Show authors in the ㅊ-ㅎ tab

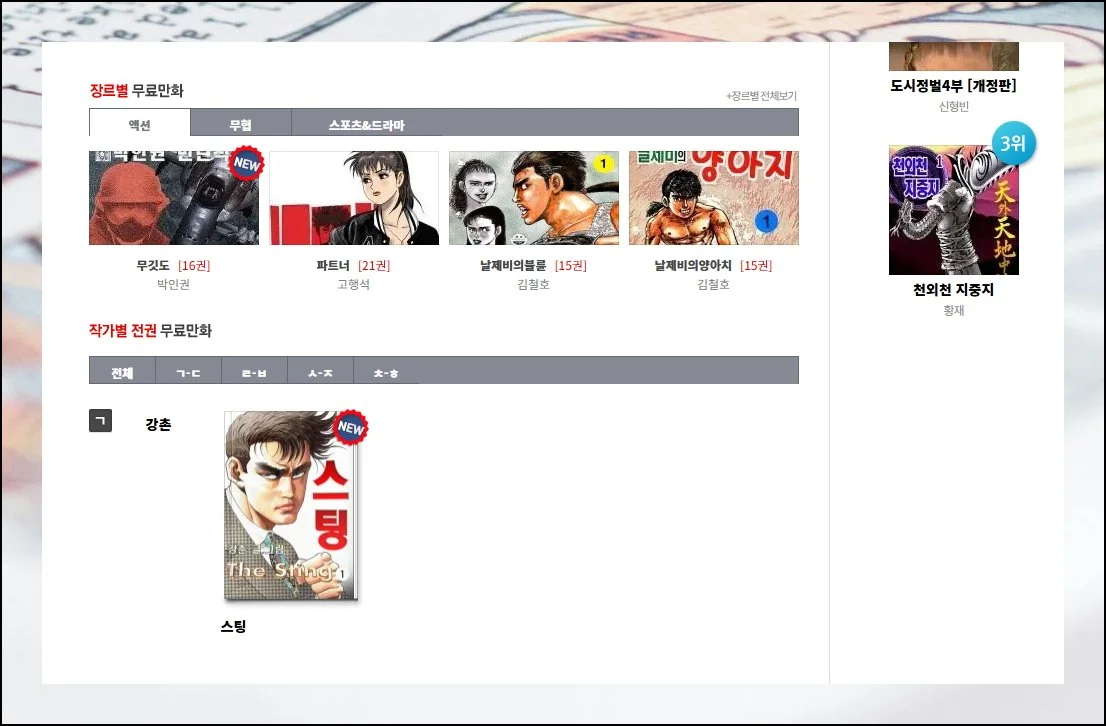click(x=386, y=371)
